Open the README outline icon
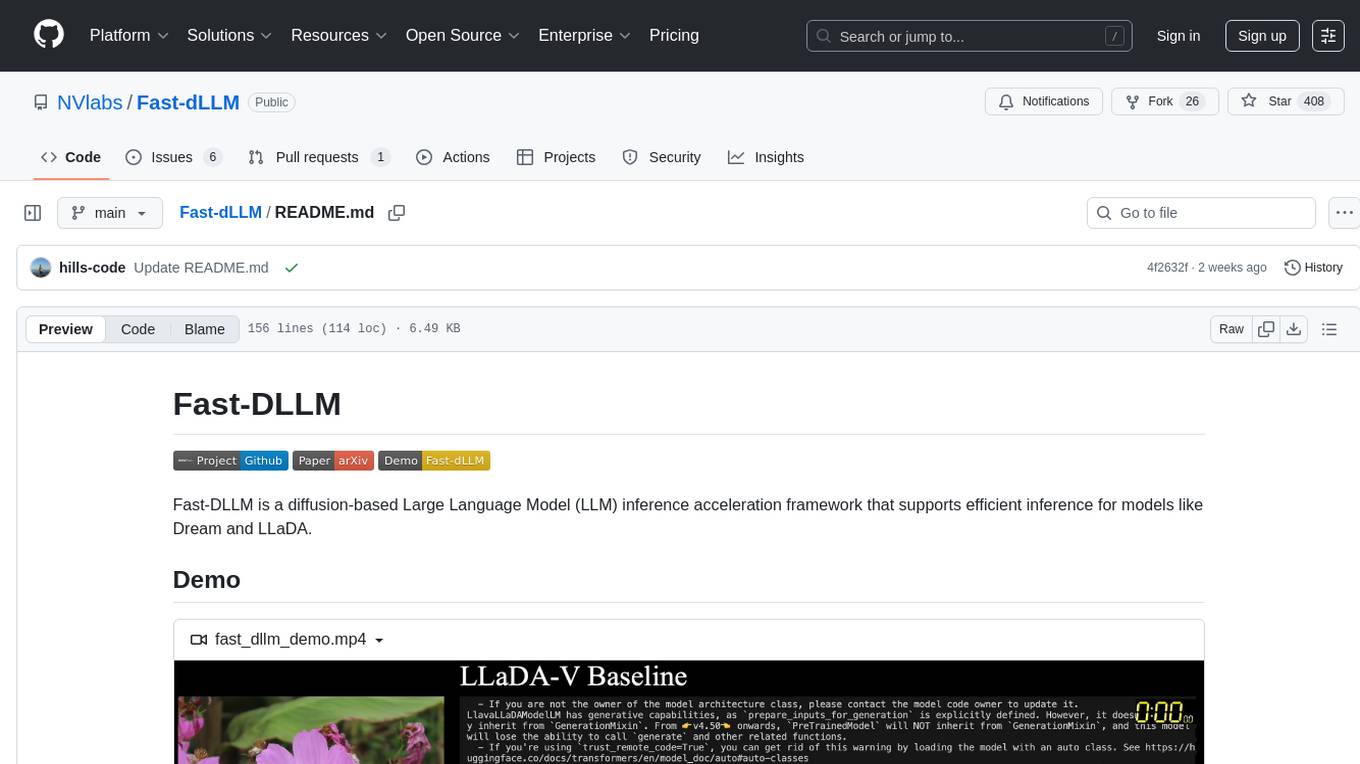 point(1329,329)
